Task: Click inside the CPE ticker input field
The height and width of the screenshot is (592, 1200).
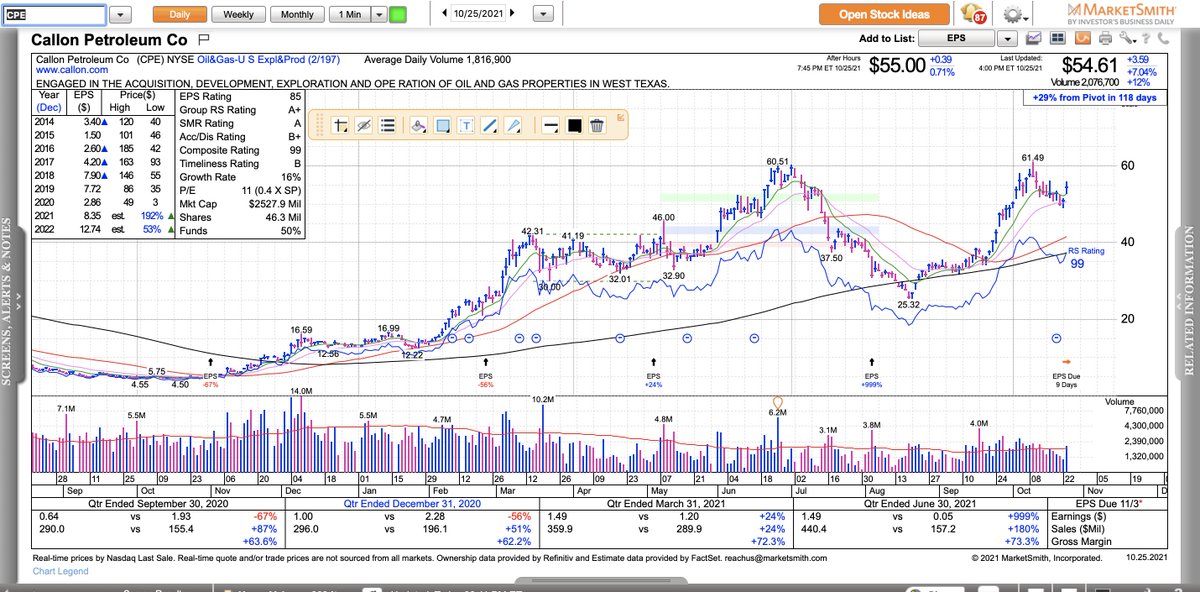Action: pos(55,14)
